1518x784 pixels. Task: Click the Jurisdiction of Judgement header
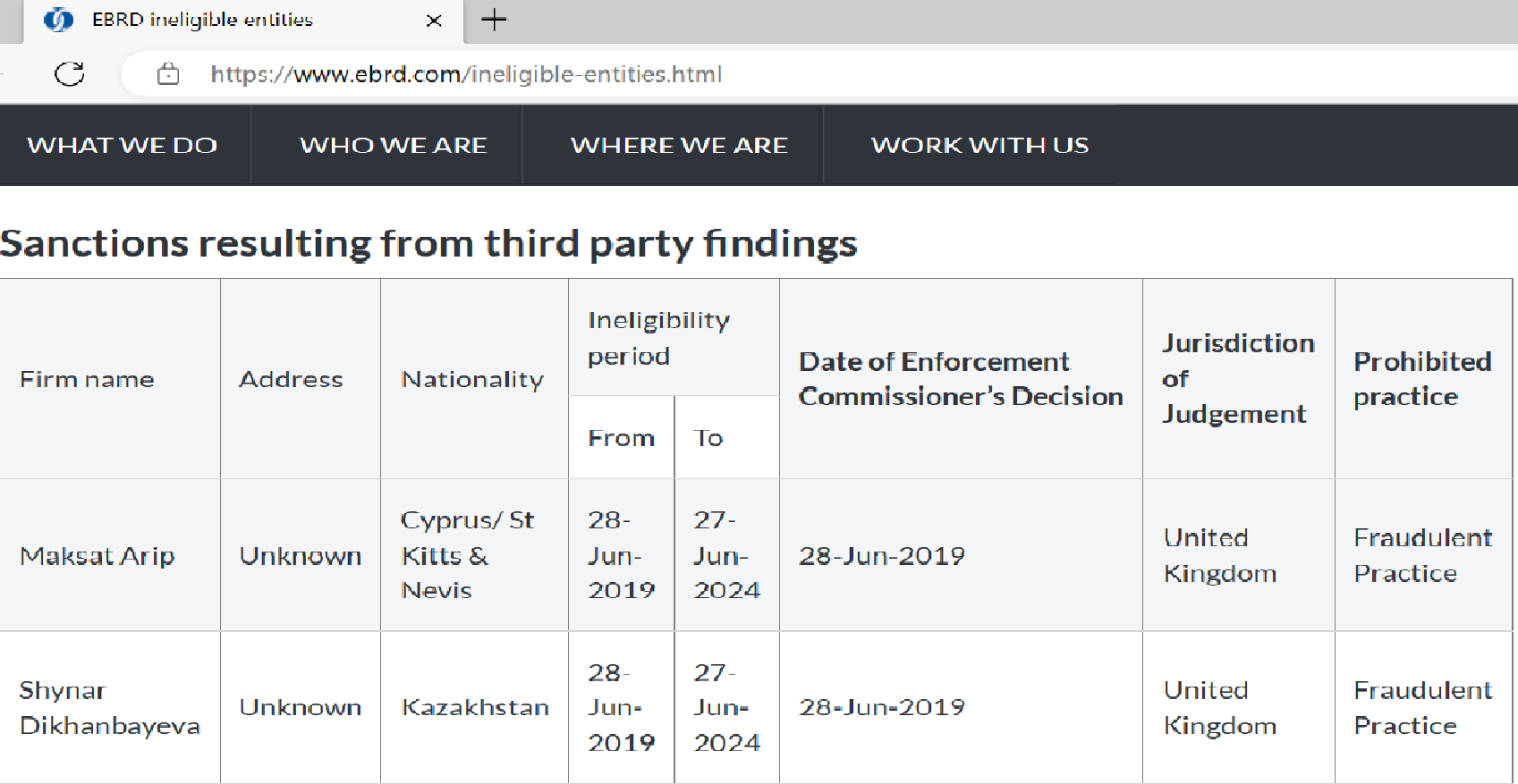tap(1237, 379)
